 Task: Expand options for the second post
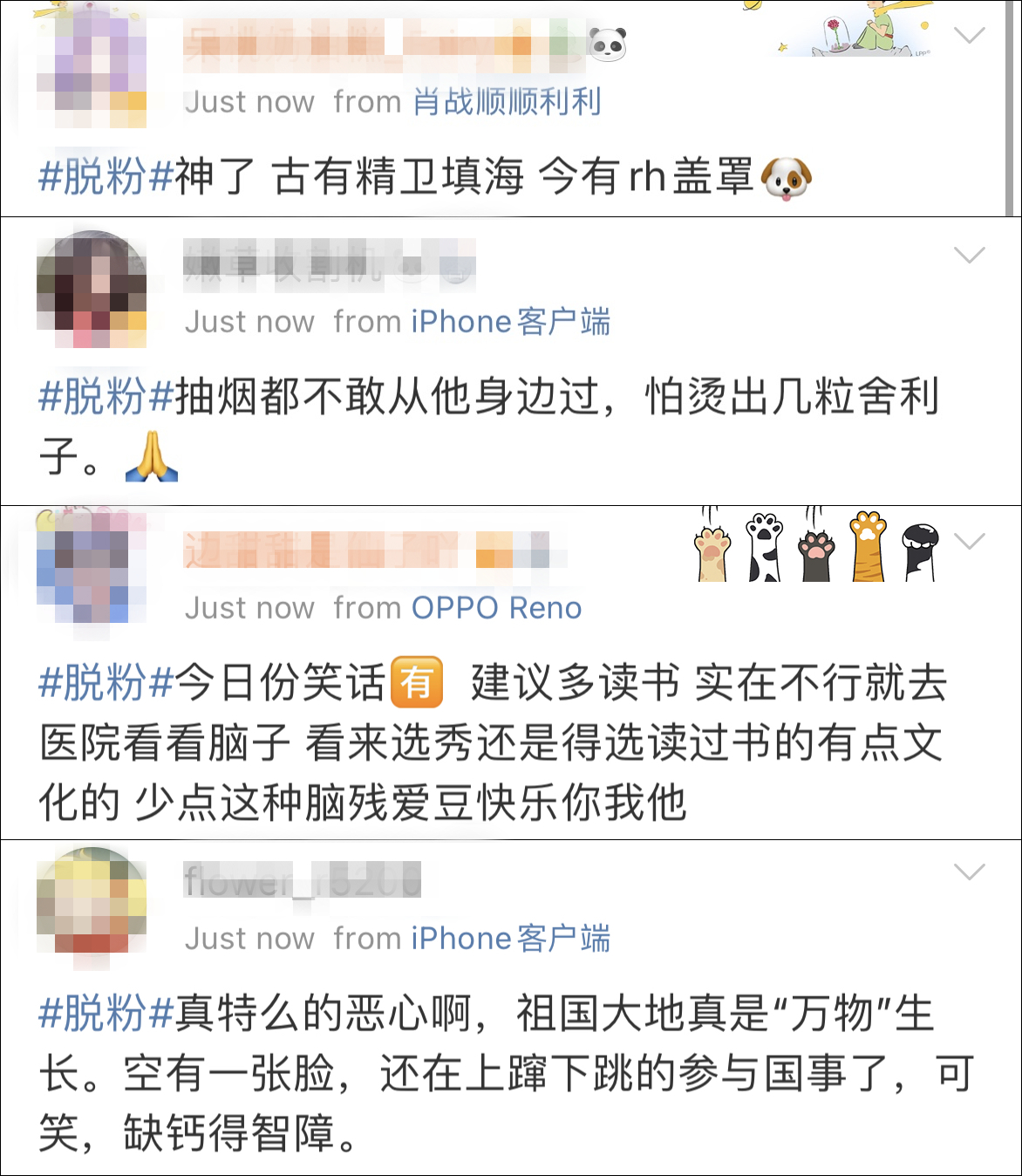(x=970, y=256)
